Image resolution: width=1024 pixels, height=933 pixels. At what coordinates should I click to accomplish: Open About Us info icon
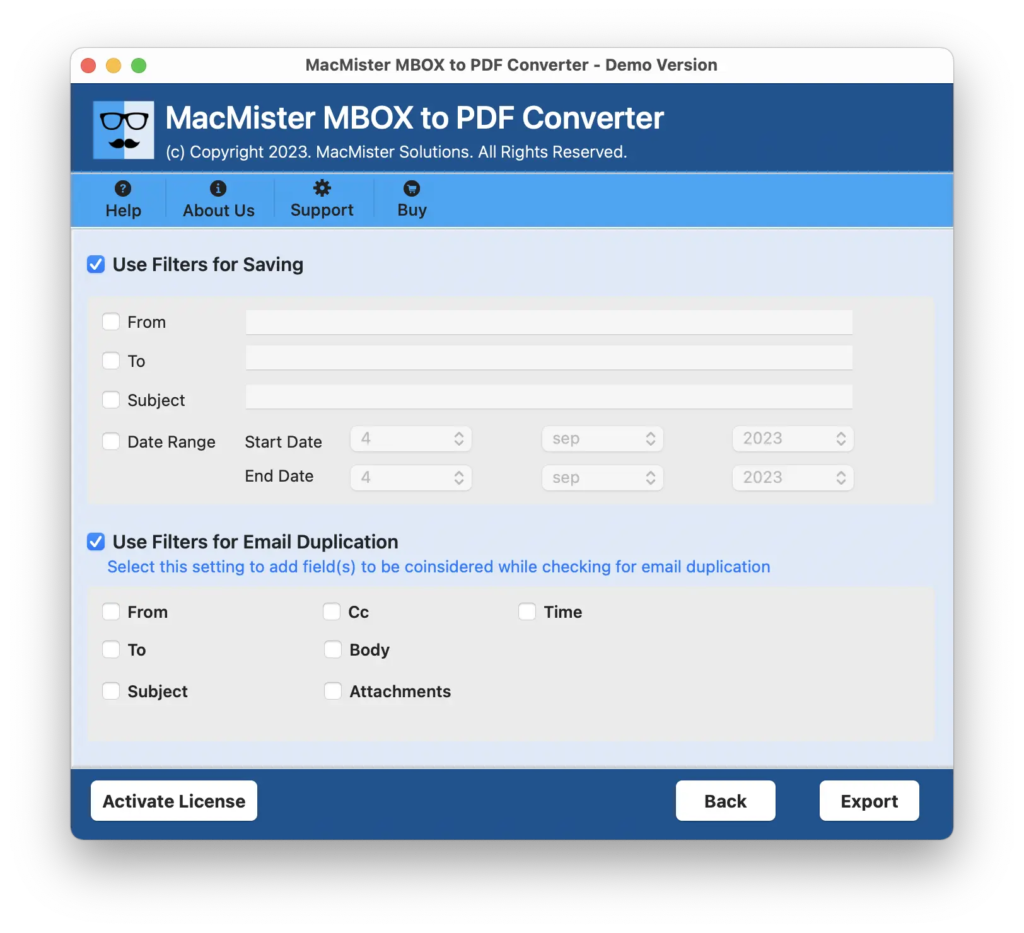[218, 189]
